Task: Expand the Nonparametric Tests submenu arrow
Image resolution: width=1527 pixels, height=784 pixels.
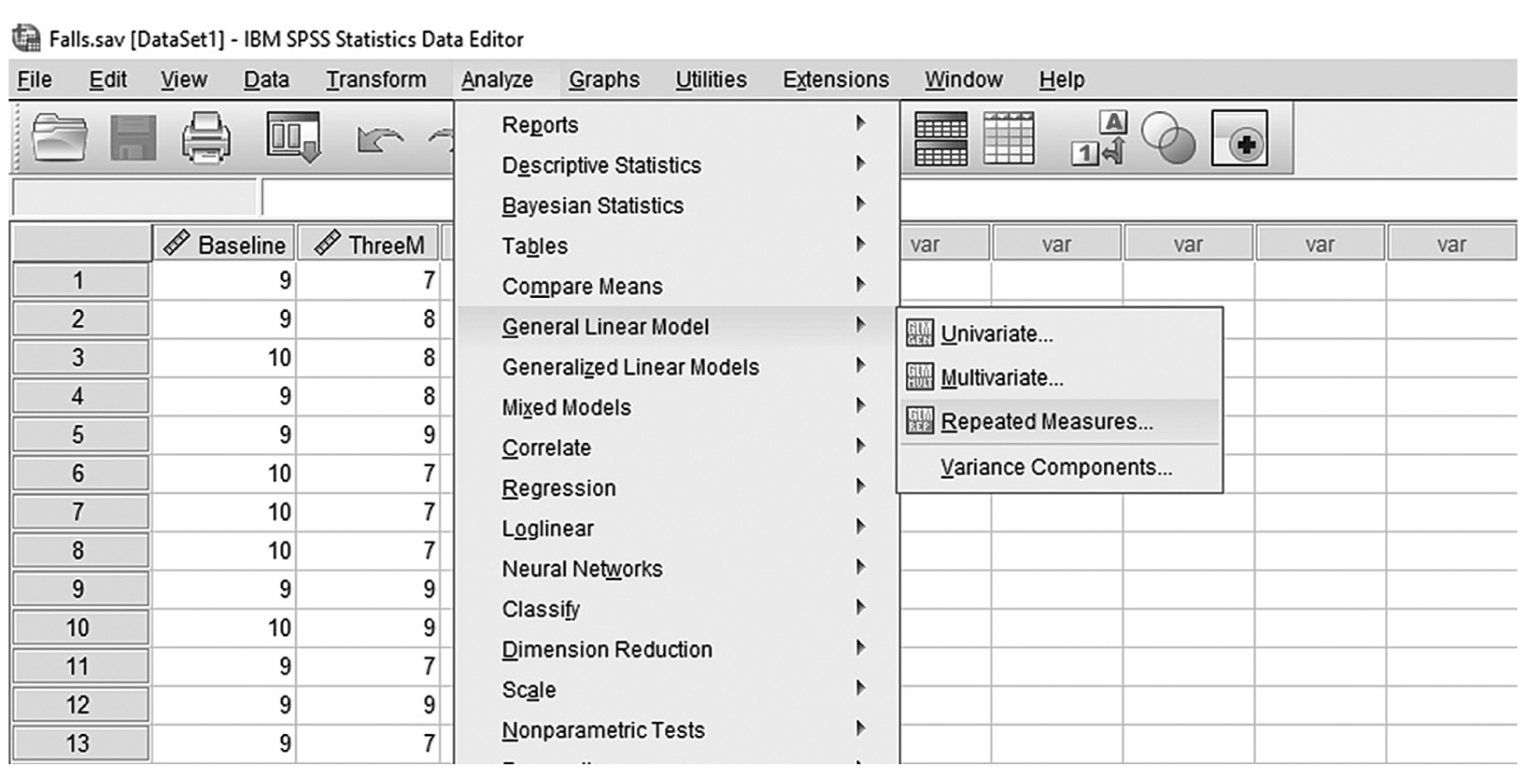Action: (x=860, y=728)
